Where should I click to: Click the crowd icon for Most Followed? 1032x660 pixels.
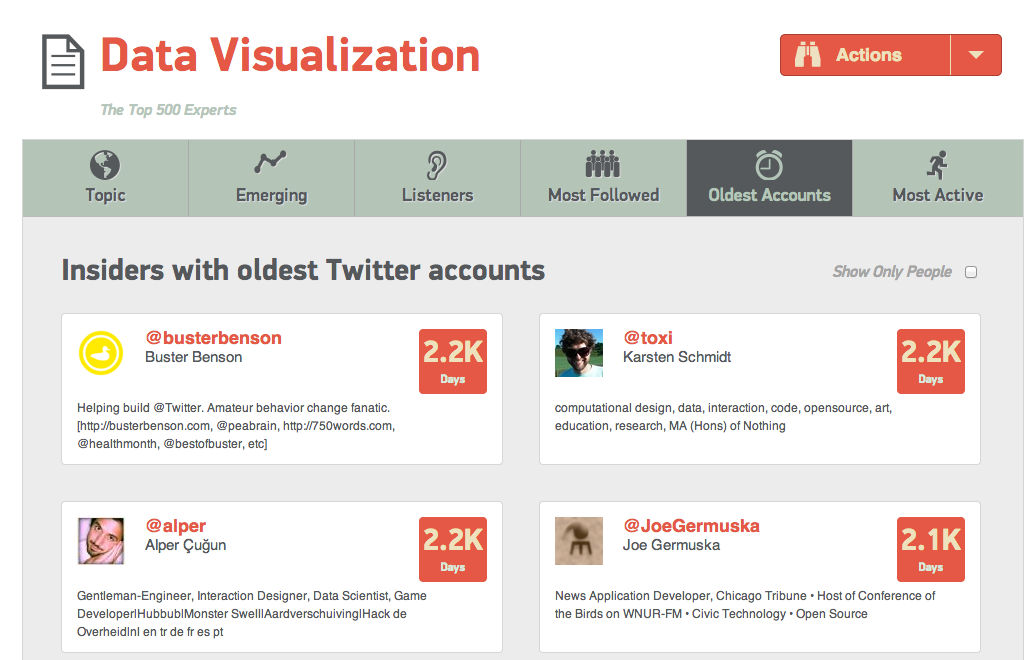[603, 164]
